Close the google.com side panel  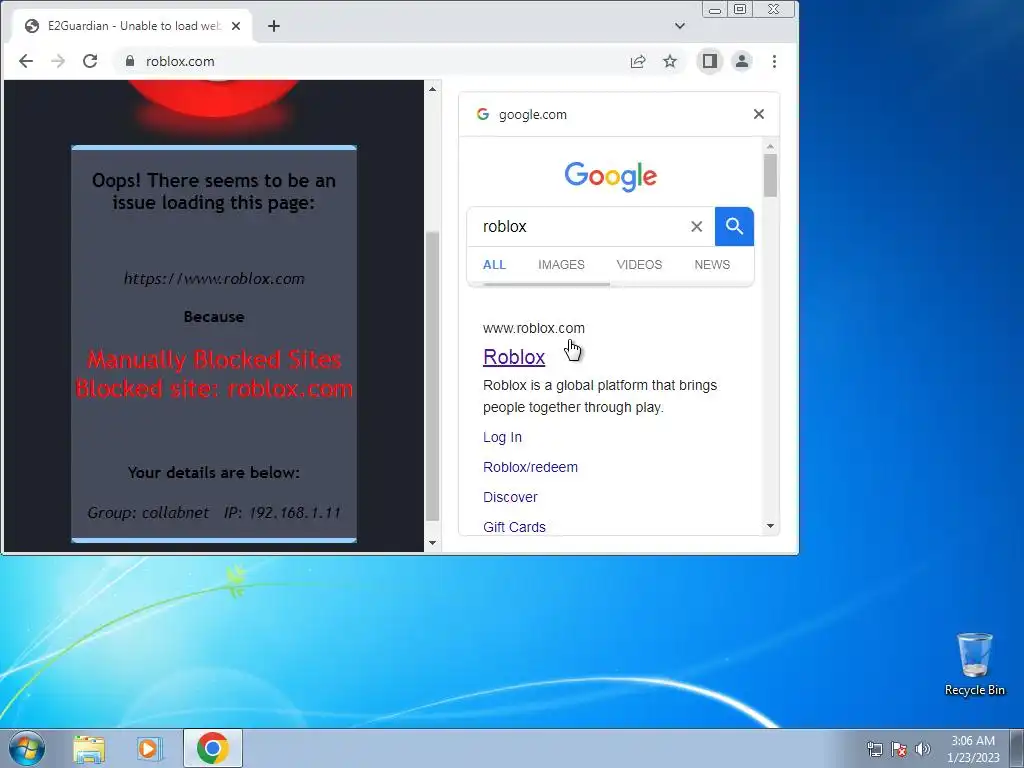pyautogui.click(x=759, y=114)
